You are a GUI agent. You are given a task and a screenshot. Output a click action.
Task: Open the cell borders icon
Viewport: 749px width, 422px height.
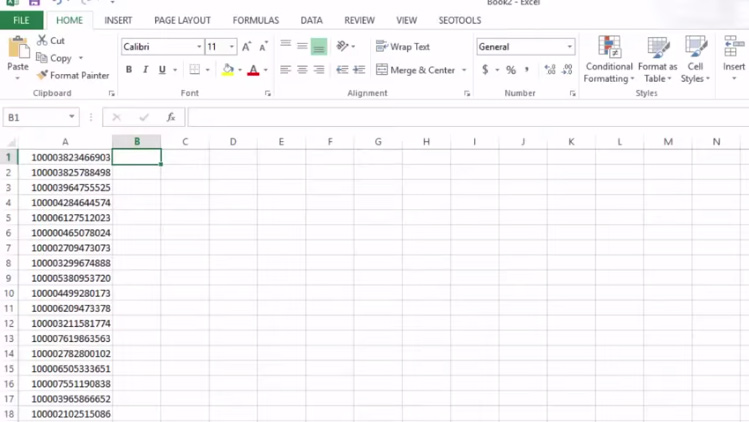pos(194,69)
